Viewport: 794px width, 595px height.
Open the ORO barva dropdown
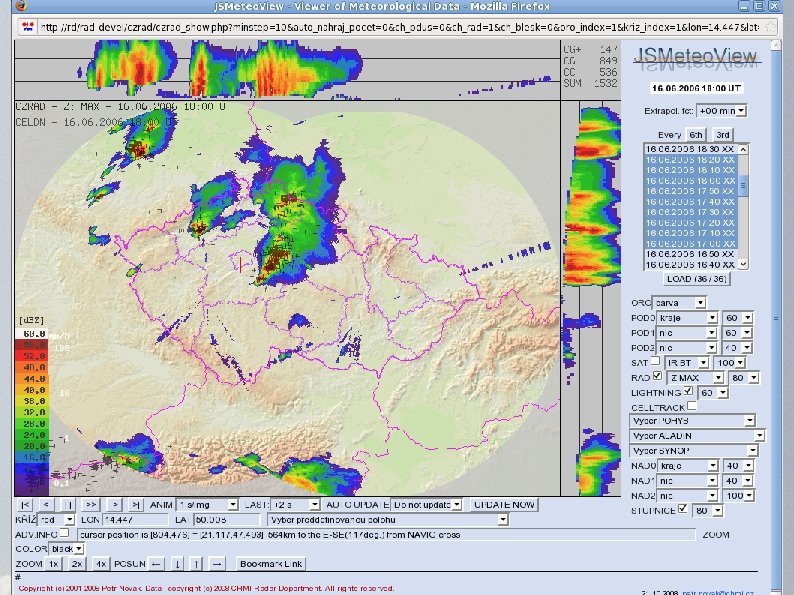coord(679,303)
